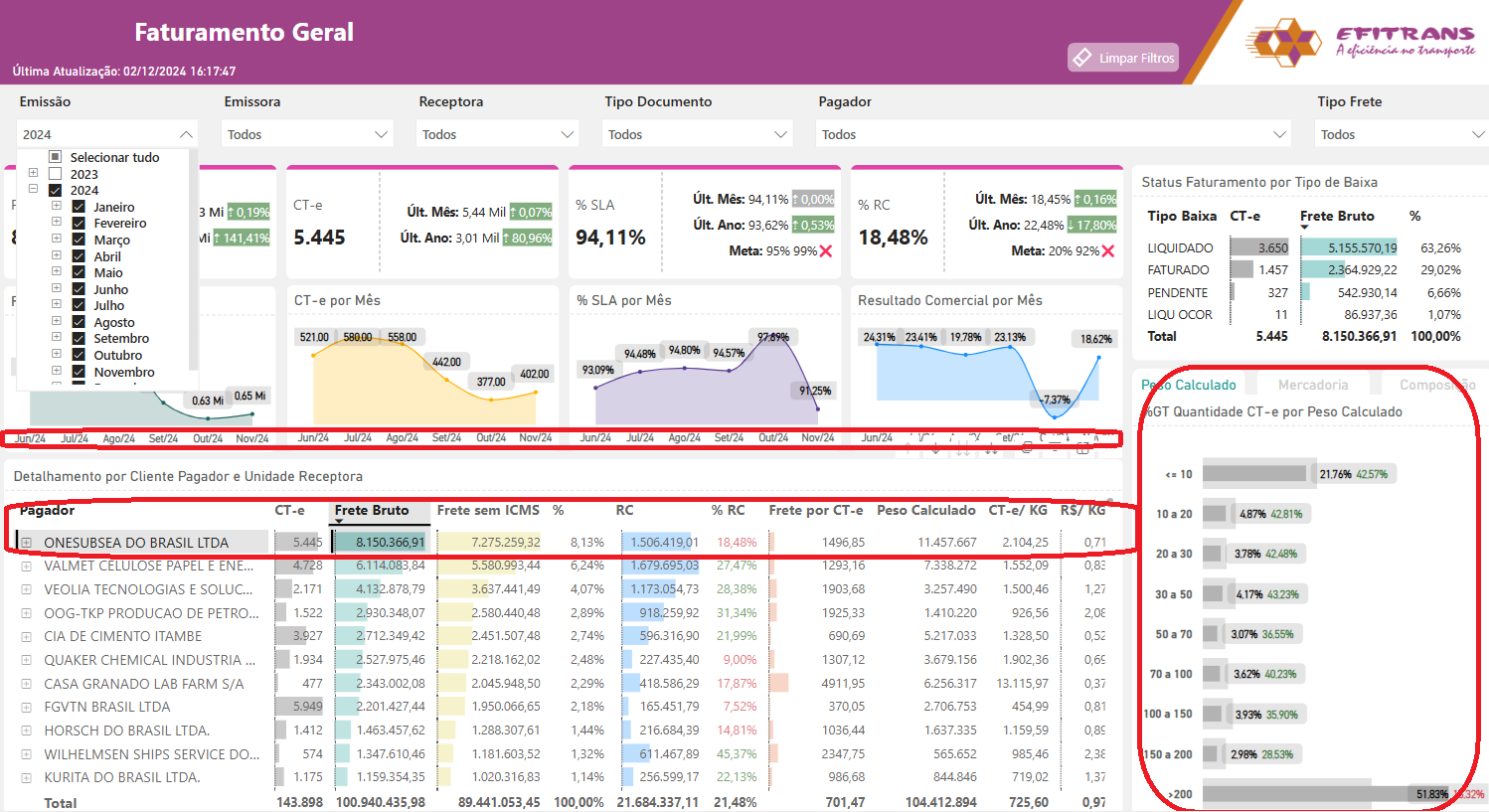
Task: Open the Emissora dropdown
Action: click(x=307, y=134)
